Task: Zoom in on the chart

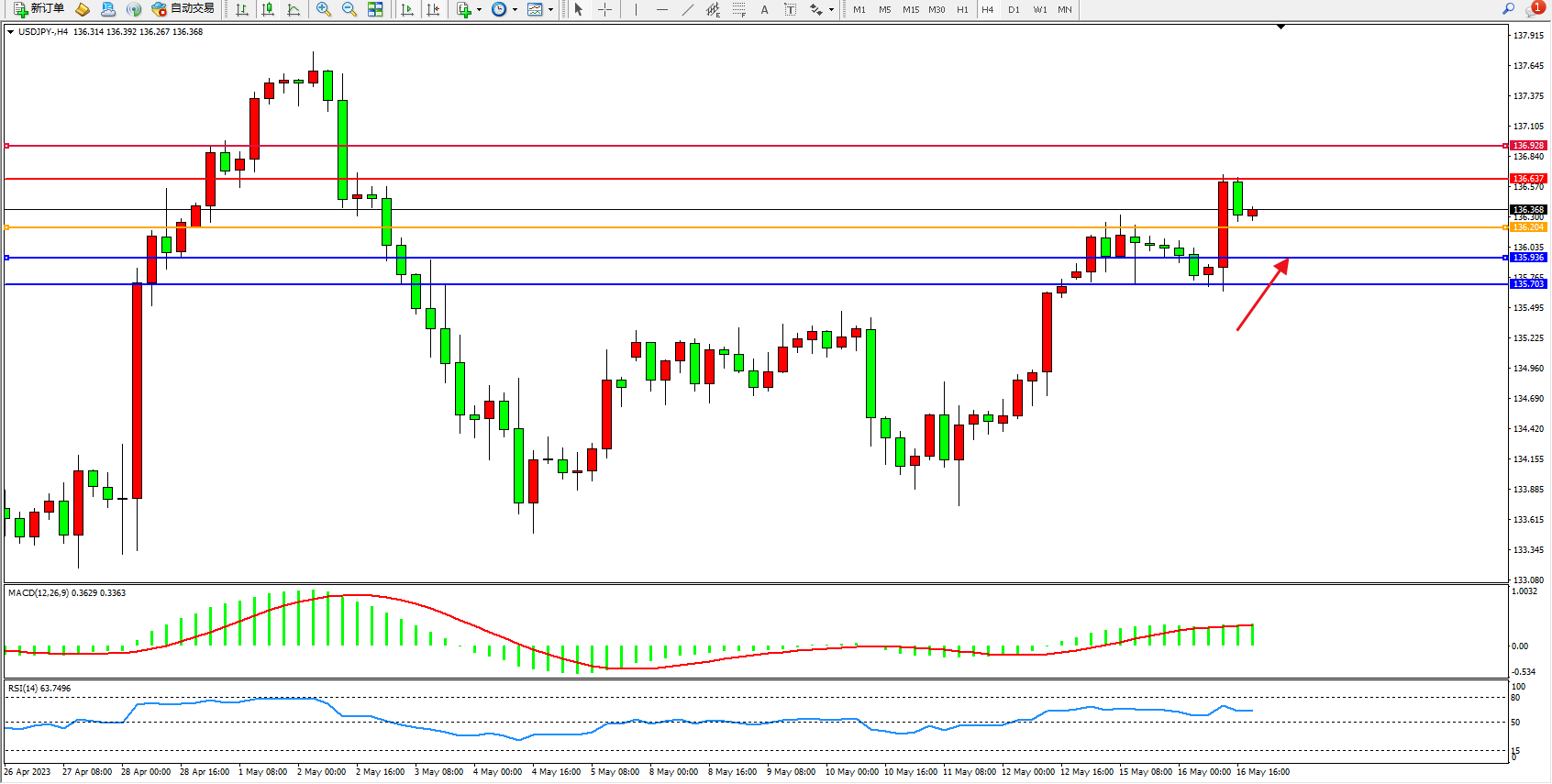Action: click(324, 9)
